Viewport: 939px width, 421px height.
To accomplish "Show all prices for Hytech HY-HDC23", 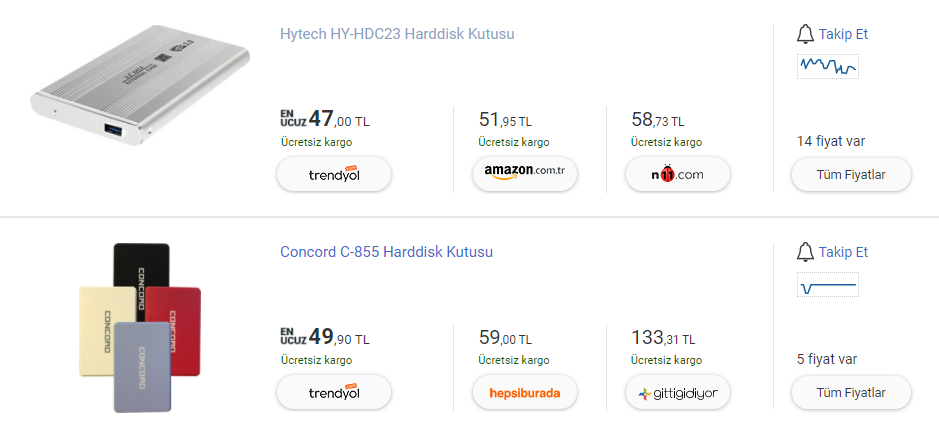I will [852, 175].
